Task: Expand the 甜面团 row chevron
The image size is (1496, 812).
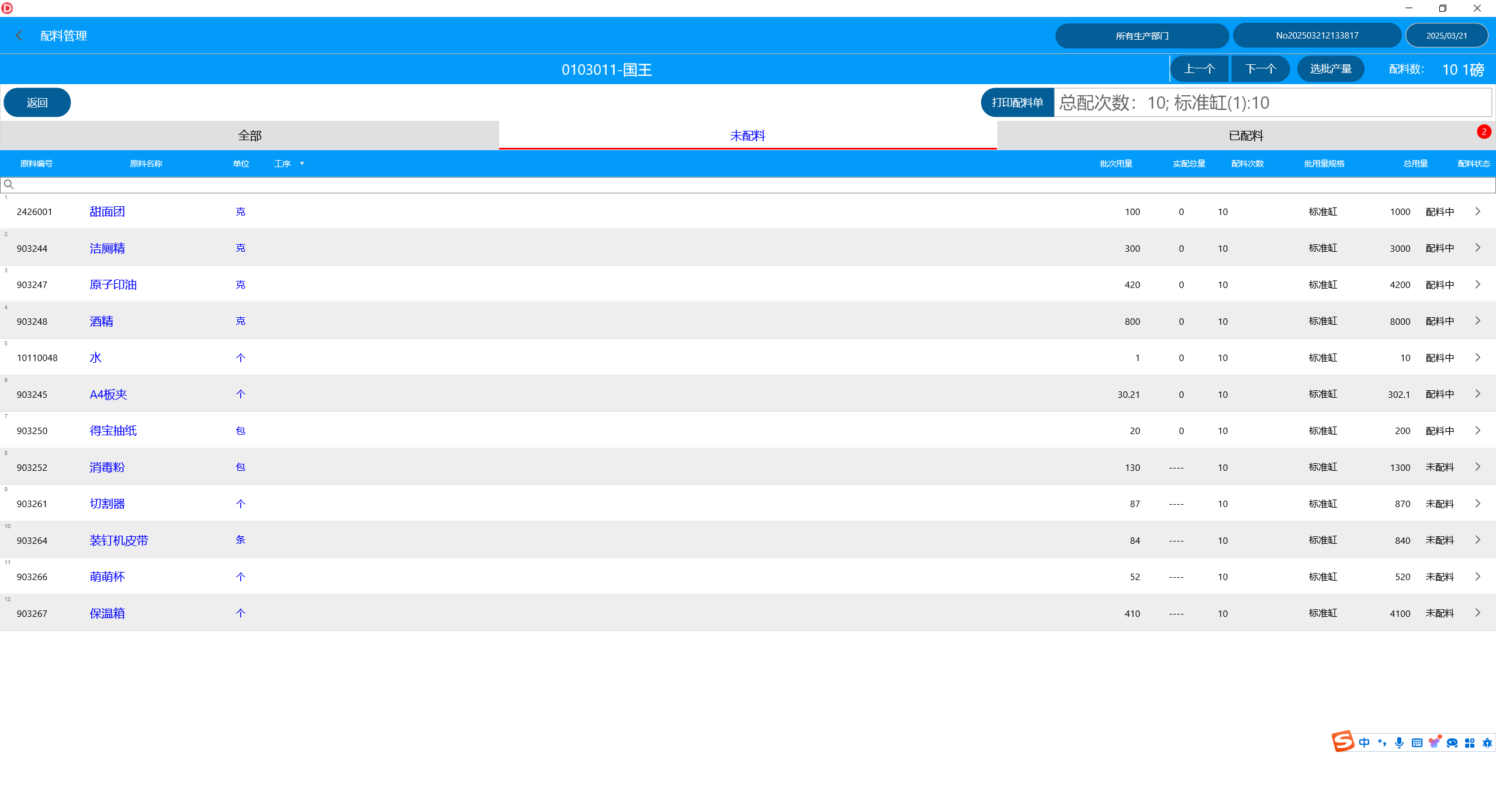Action: 1477,211
